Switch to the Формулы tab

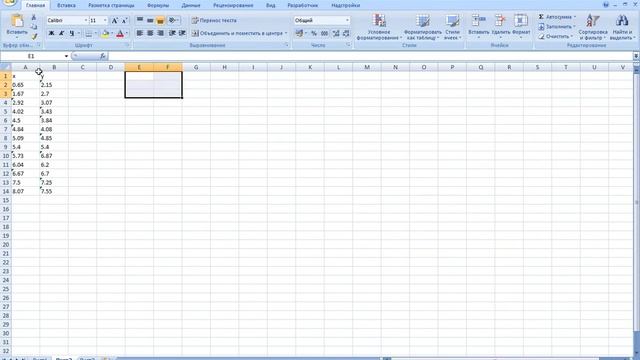(158, 5)
